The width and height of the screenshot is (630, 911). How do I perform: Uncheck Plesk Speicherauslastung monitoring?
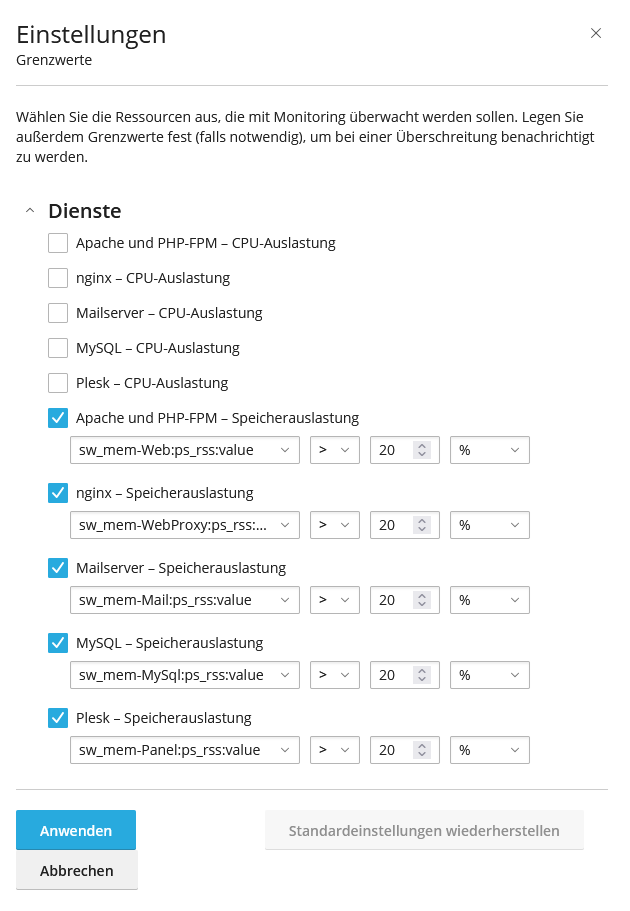point(58,718)
